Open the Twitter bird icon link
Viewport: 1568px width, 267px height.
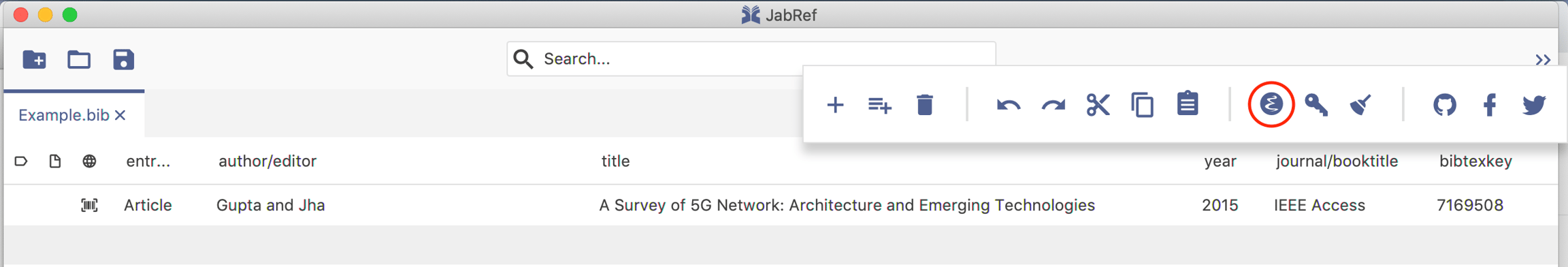[1534, 105]
